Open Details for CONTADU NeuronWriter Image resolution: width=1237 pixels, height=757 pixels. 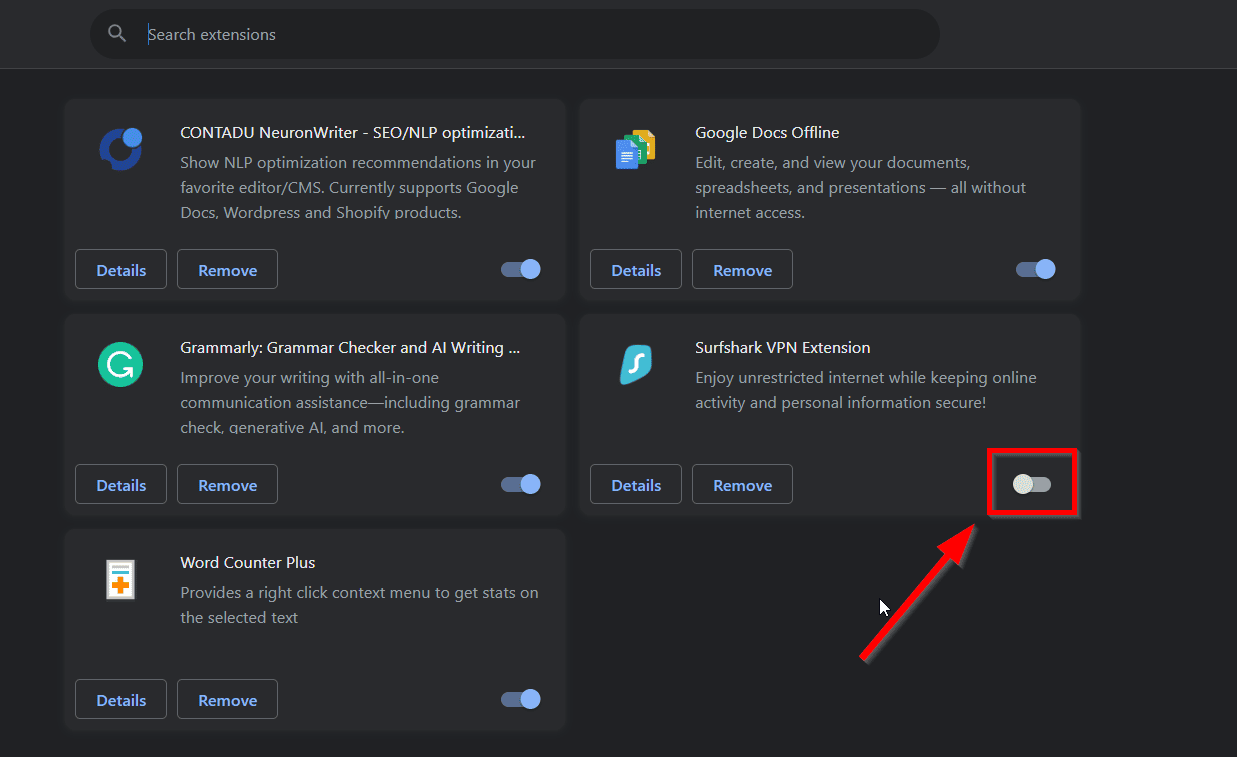121,270
